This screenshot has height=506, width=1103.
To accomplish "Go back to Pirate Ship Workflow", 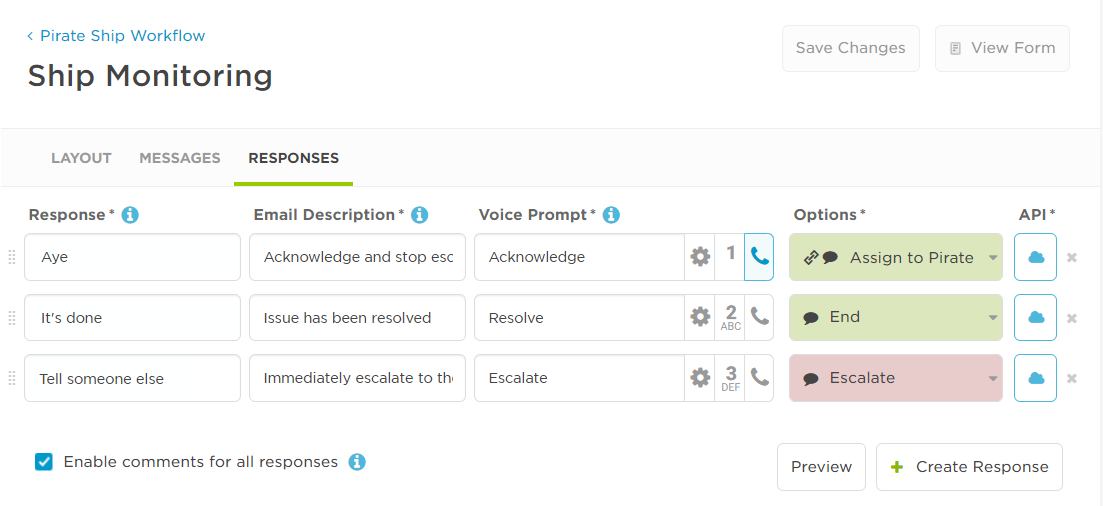I will click(116, 36).
